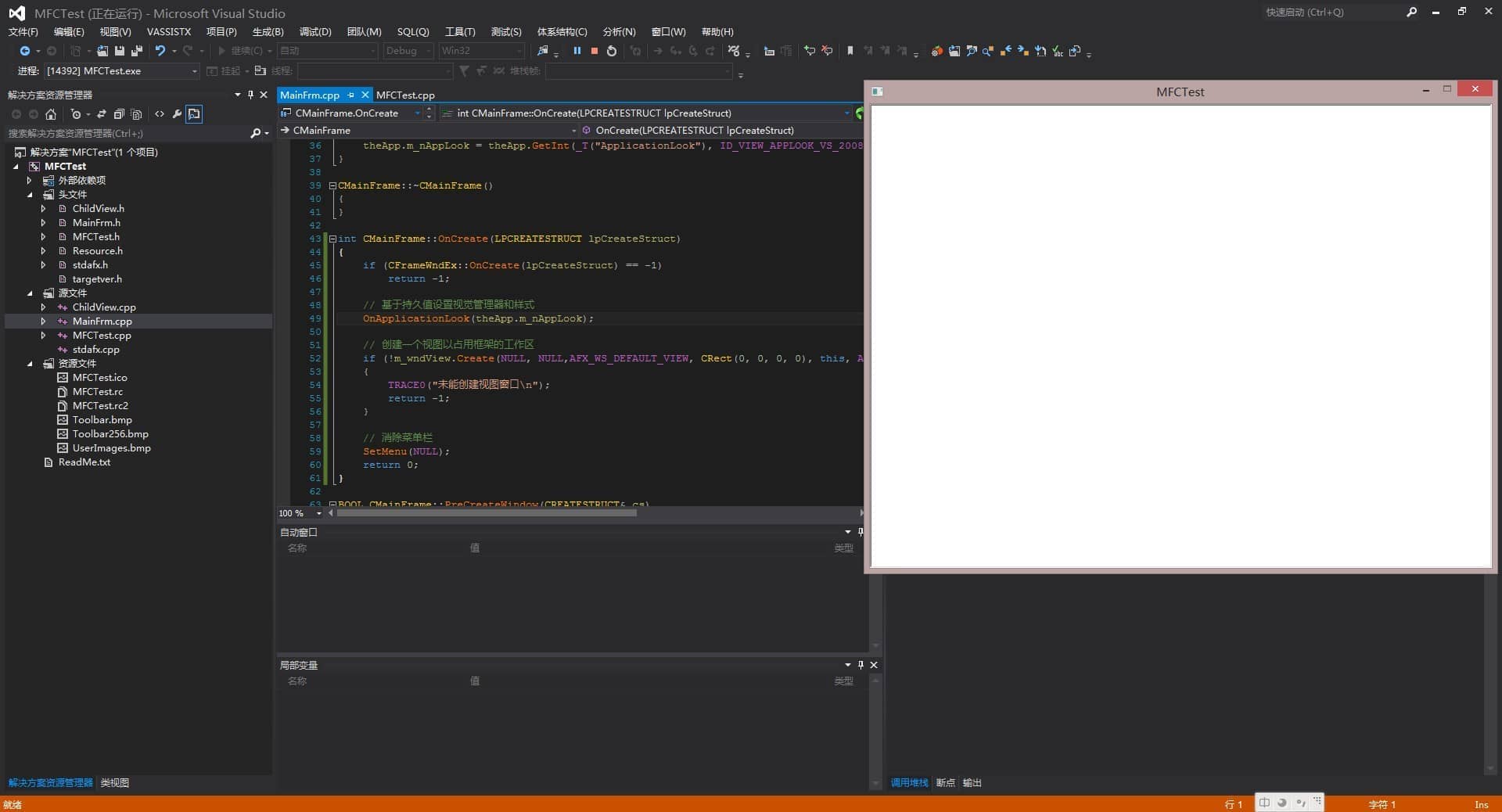Switch to the MFCTest.cpp editor tab
The image size is (1502, 812).
coord(405,95)
